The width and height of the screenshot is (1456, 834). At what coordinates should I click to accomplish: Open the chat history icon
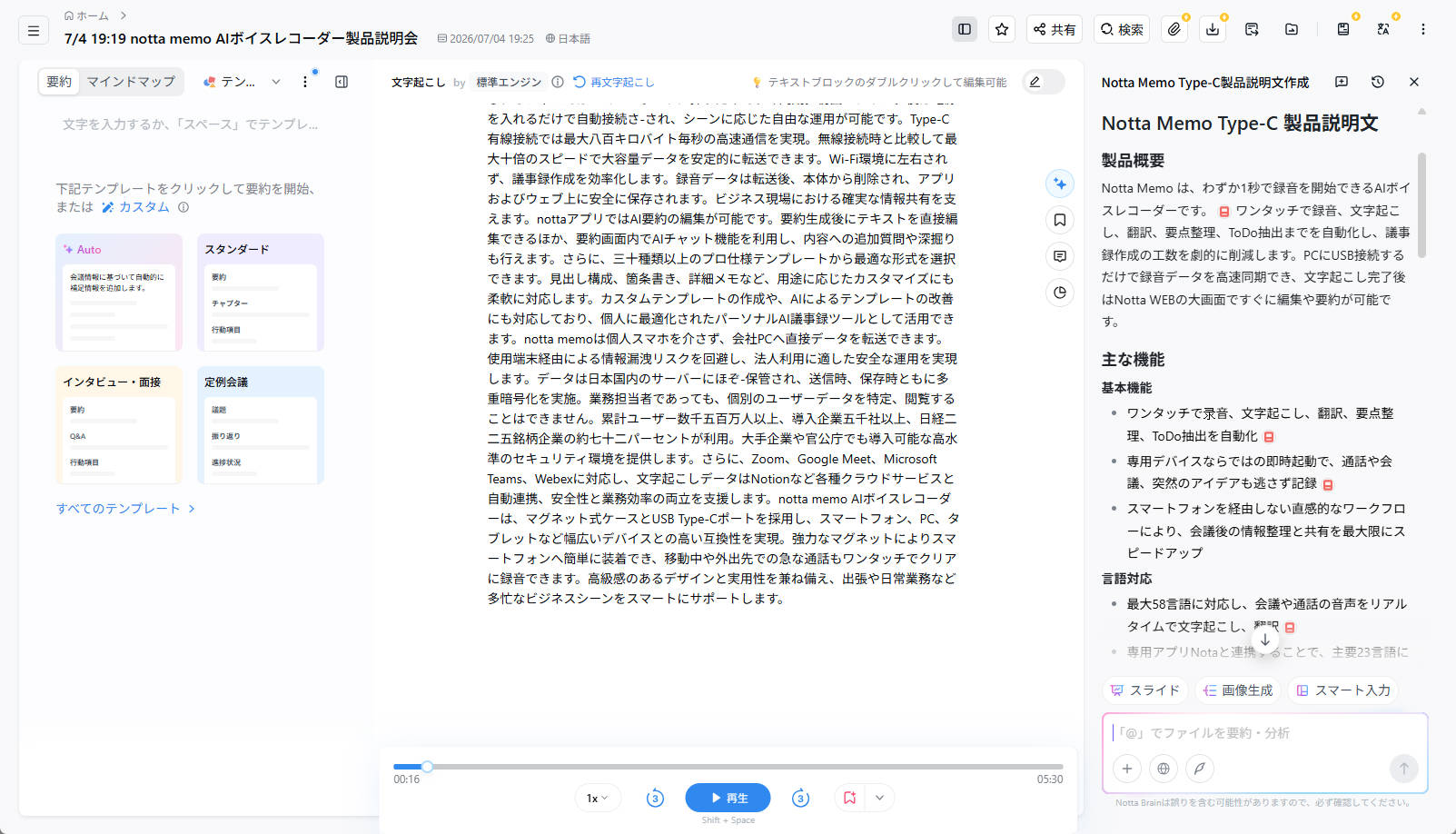click(x=1378, y=82)
